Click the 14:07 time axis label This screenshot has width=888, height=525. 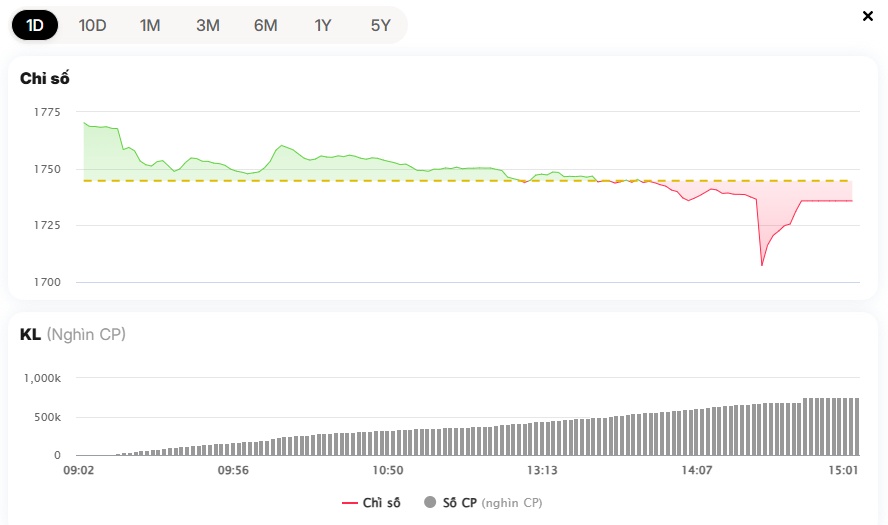pos(697,470)
